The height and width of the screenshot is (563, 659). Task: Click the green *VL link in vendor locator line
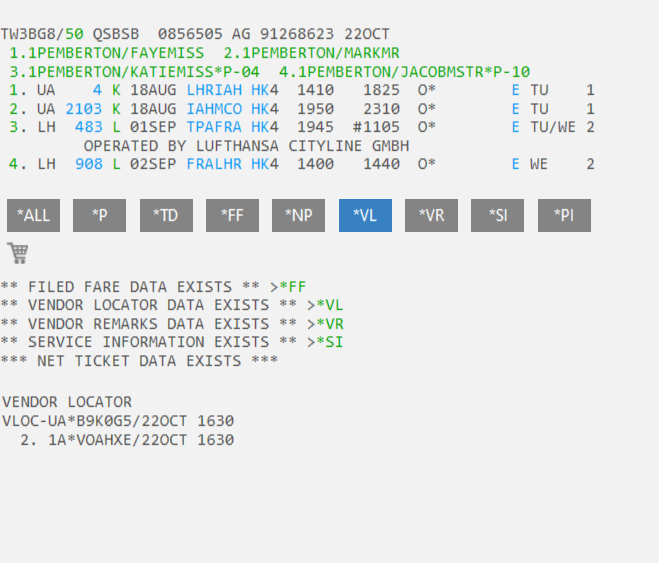click(x=330, y=305)
